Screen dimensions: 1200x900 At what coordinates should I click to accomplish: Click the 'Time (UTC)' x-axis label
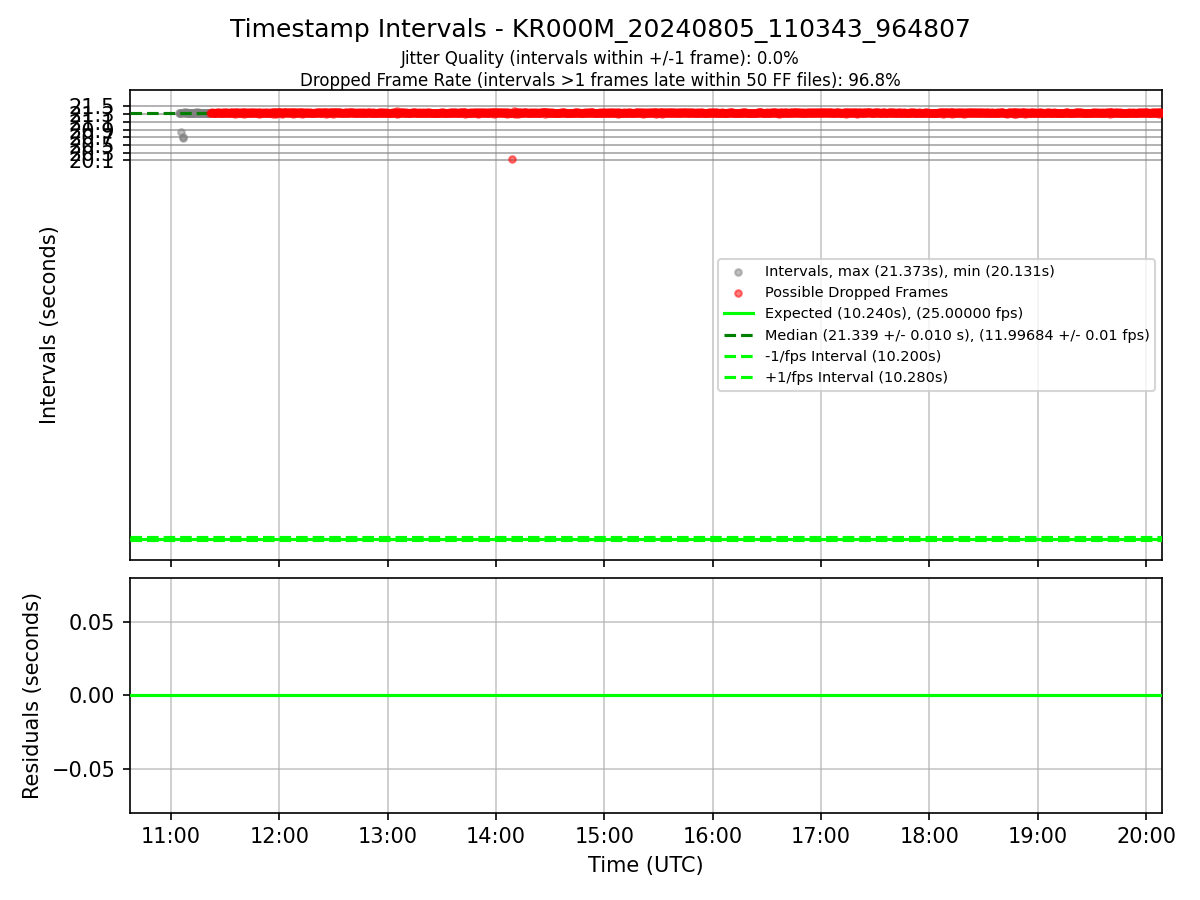645,865
